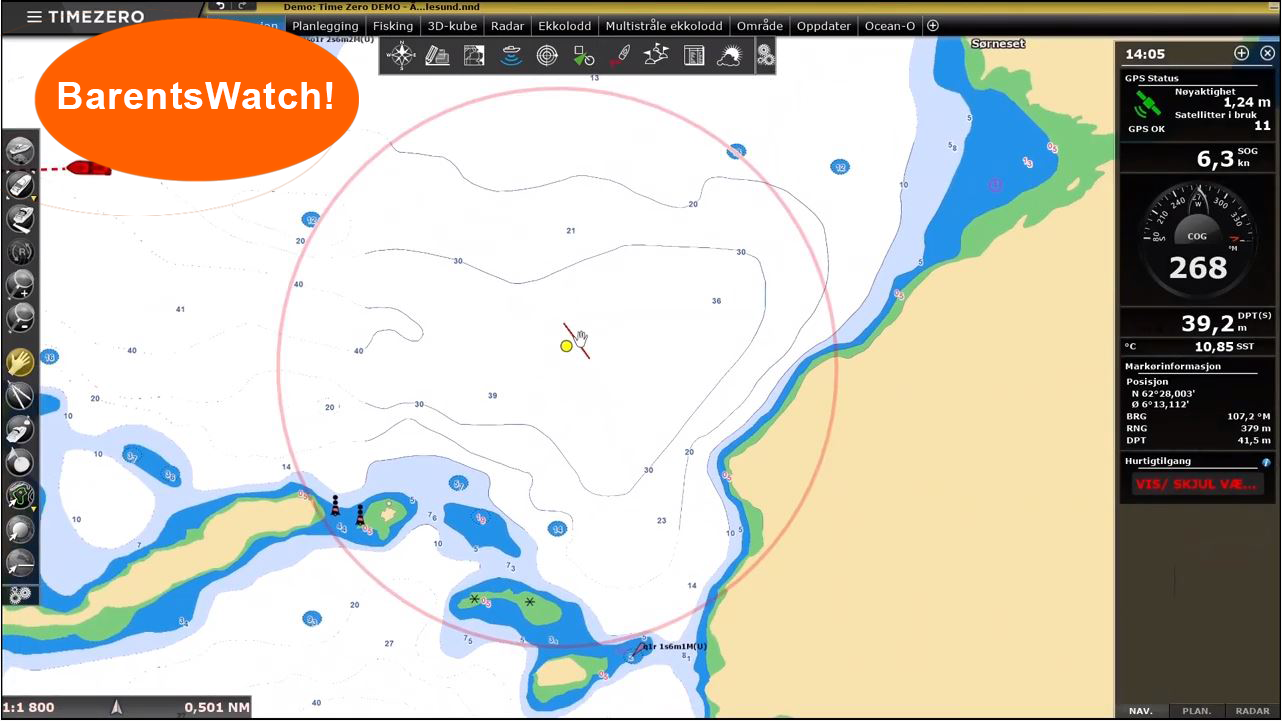
Task: Open the Område tab
Action: (x=760, y=26)
